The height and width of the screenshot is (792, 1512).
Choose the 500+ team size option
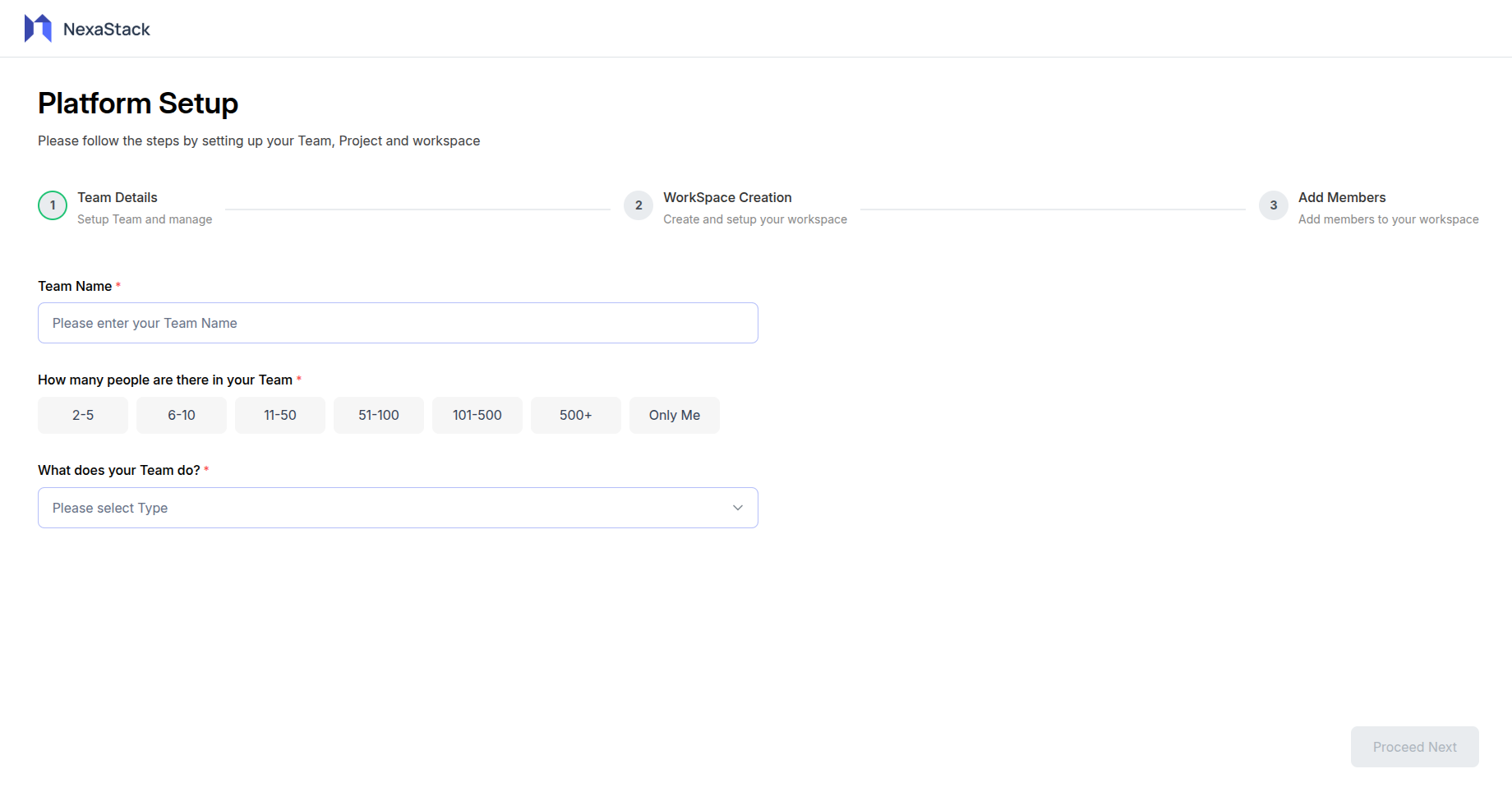coord(576,415)
